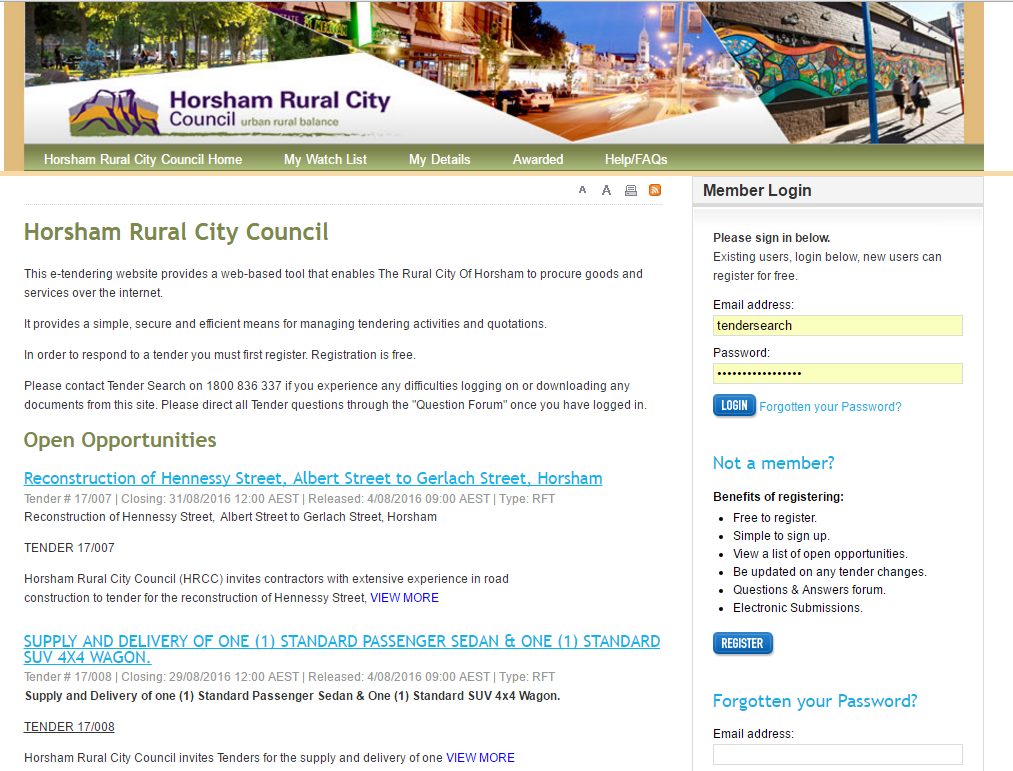Click the larger A increase text size icon
The image size is (1013, 771).
tap(606, 190)
